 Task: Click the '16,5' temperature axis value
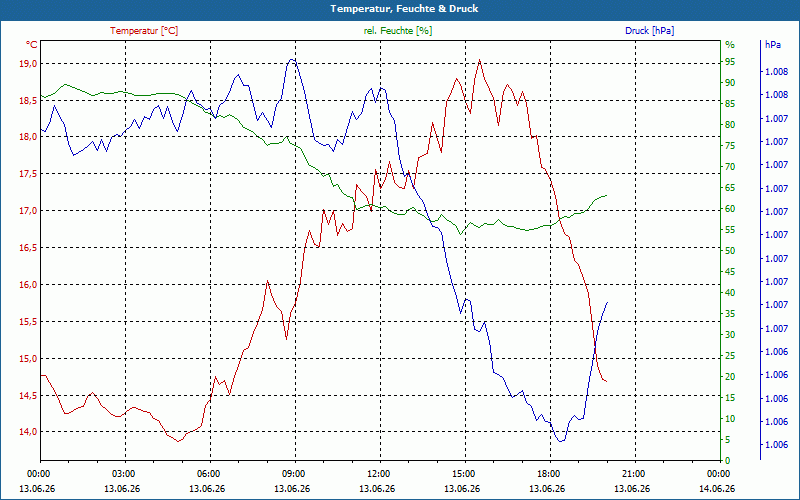pyautogui.click(x=28, y=248)
